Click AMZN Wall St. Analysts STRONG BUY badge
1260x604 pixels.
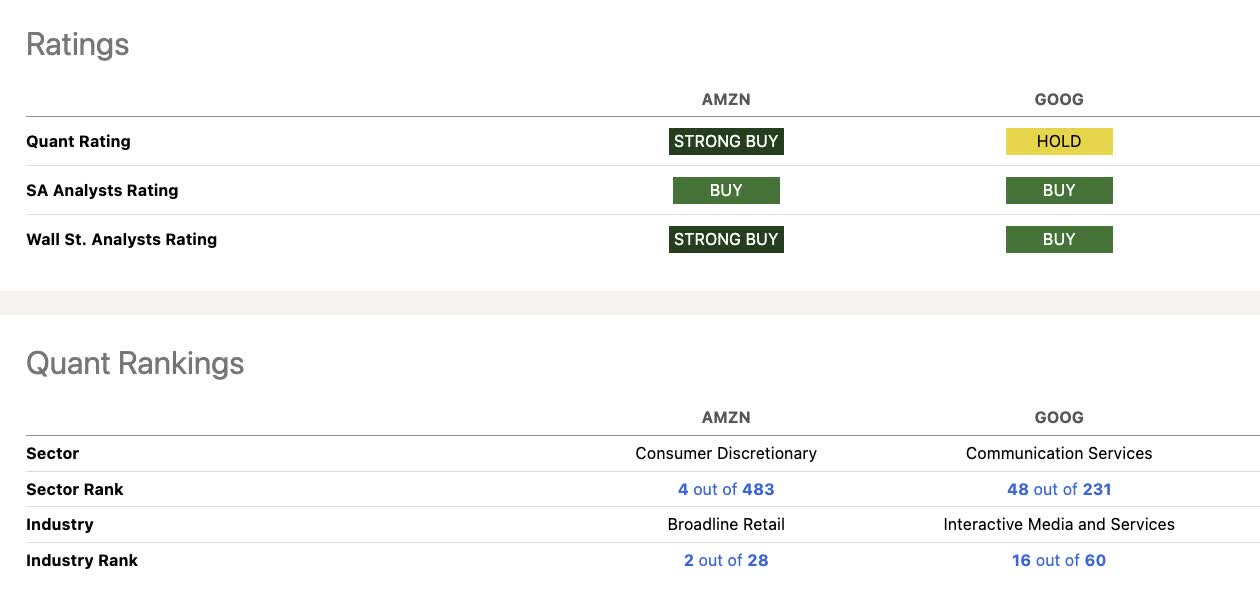726,239
